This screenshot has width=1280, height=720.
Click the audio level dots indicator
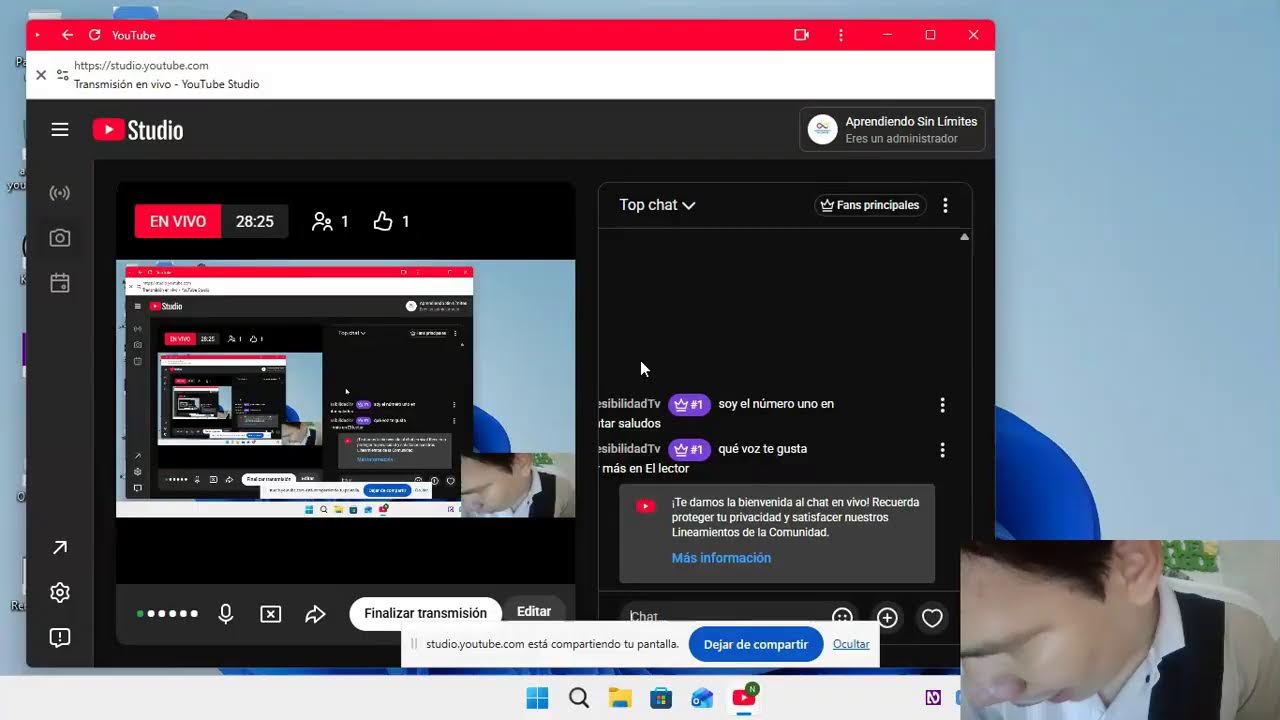pos(168,614)
